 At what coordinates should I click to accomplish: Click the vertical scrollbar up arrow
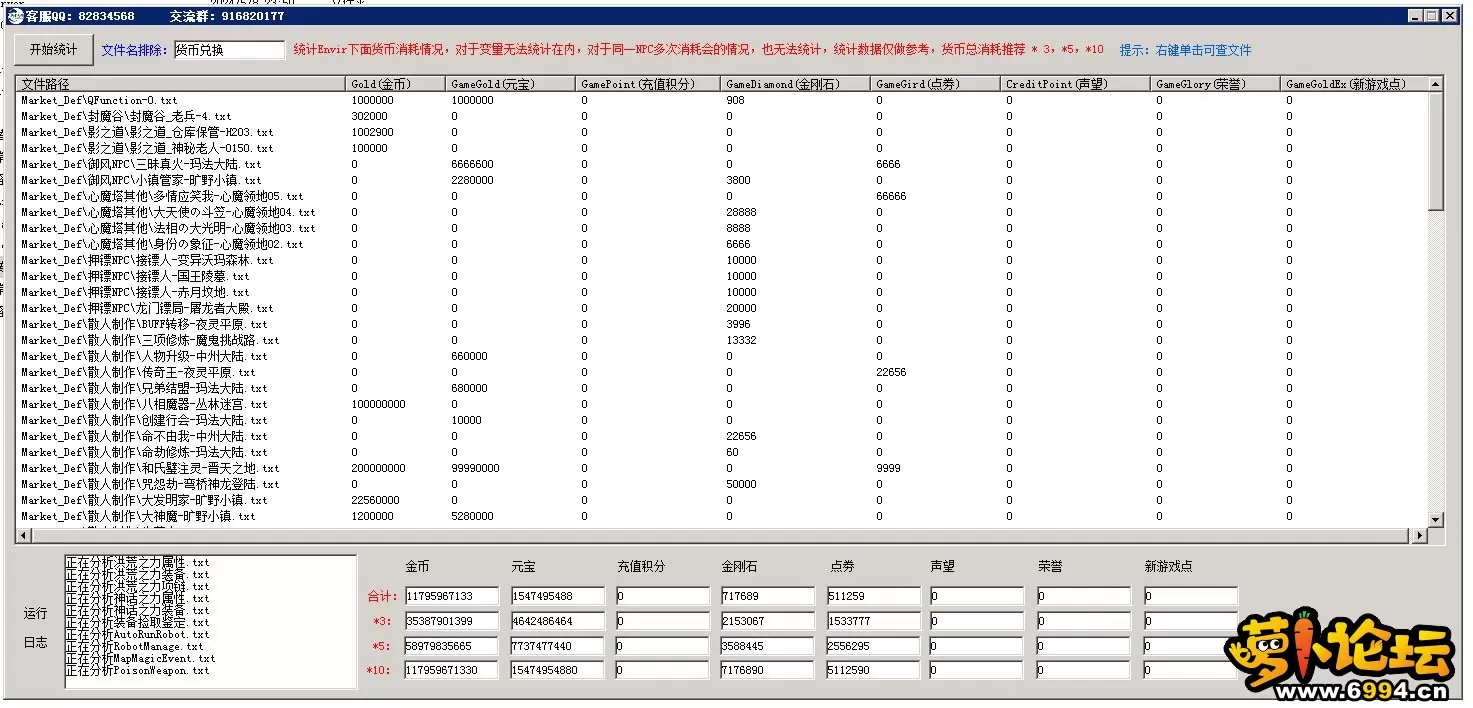1436,85
